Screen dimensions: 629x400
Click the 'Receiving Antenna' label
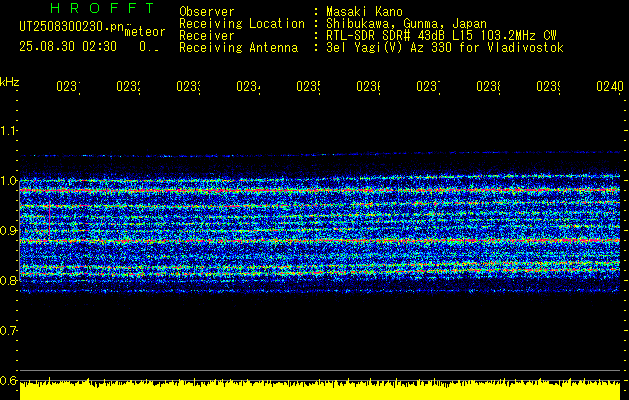[x=238, y=47]
